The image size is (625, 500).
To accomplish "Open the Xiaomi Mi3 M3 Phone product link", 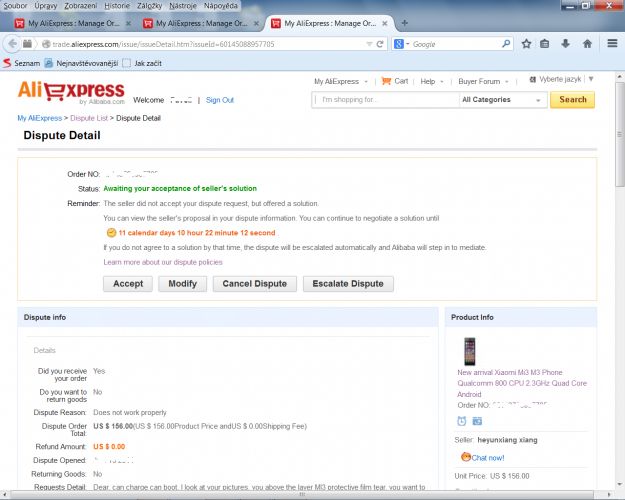I will tap(522, 383).
